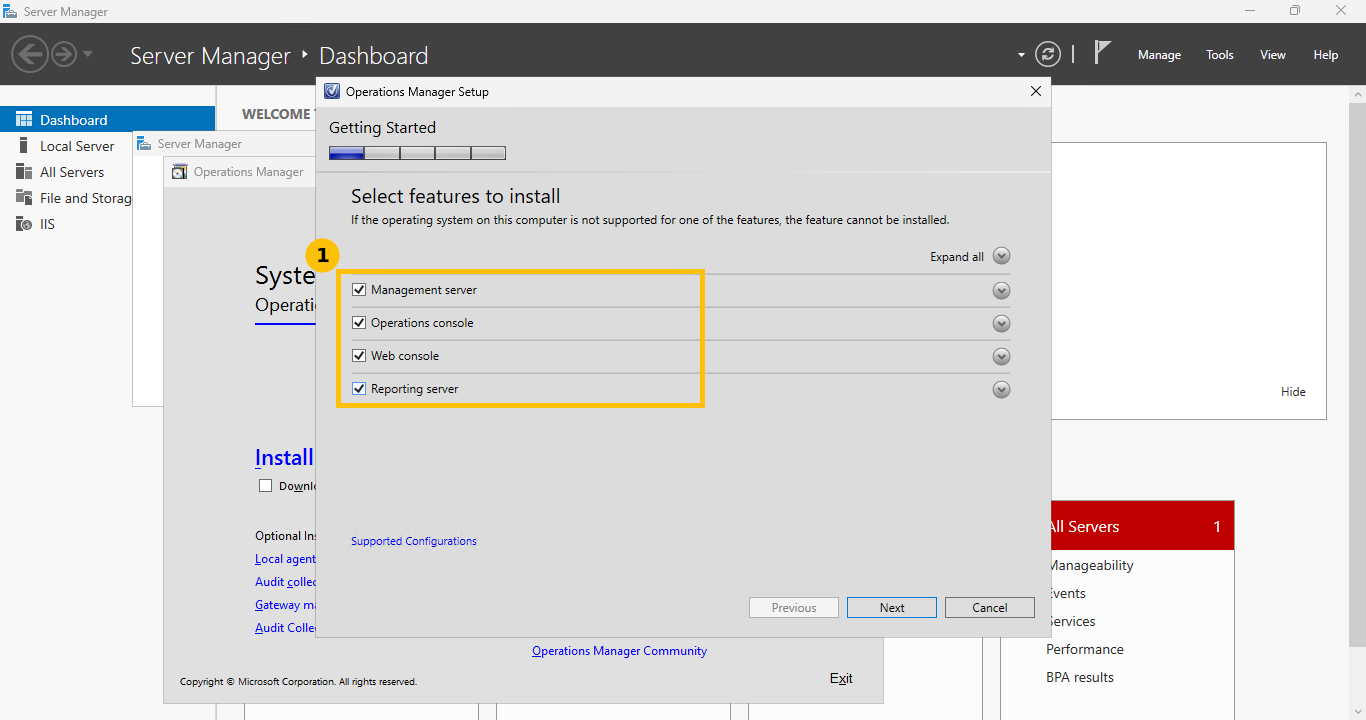Click the Install link in Operations Manager window
The width and height of the screenshot is (1366, 720).
tap(284, 457)
